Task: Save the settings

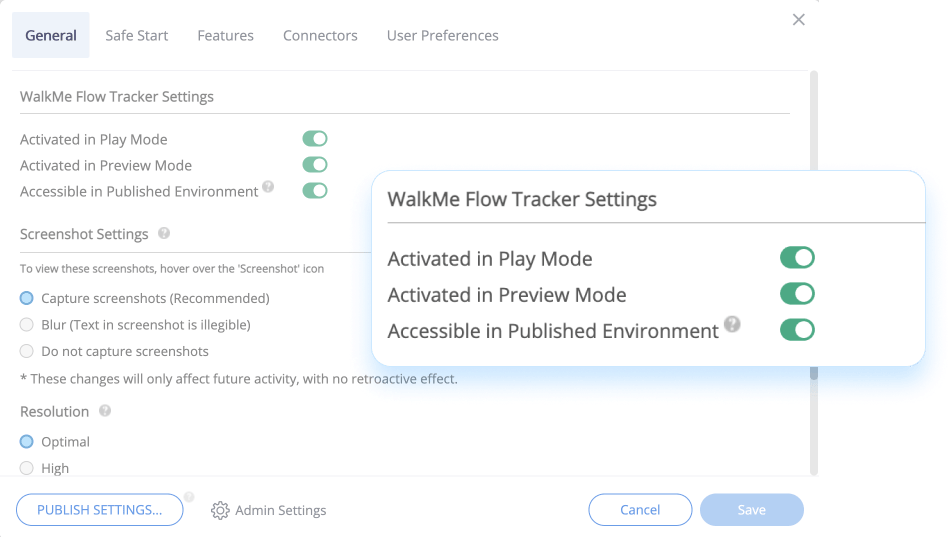Action: click(751, 510)
